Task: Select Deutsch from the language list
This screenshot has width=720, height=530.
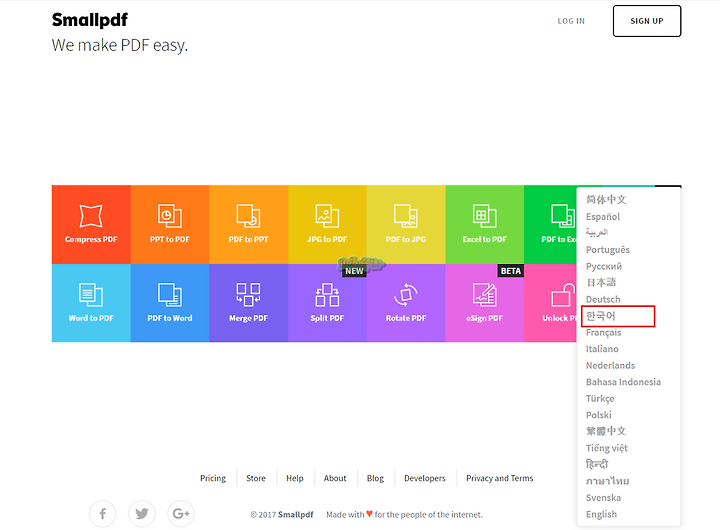Action: (x=603, y=299)
